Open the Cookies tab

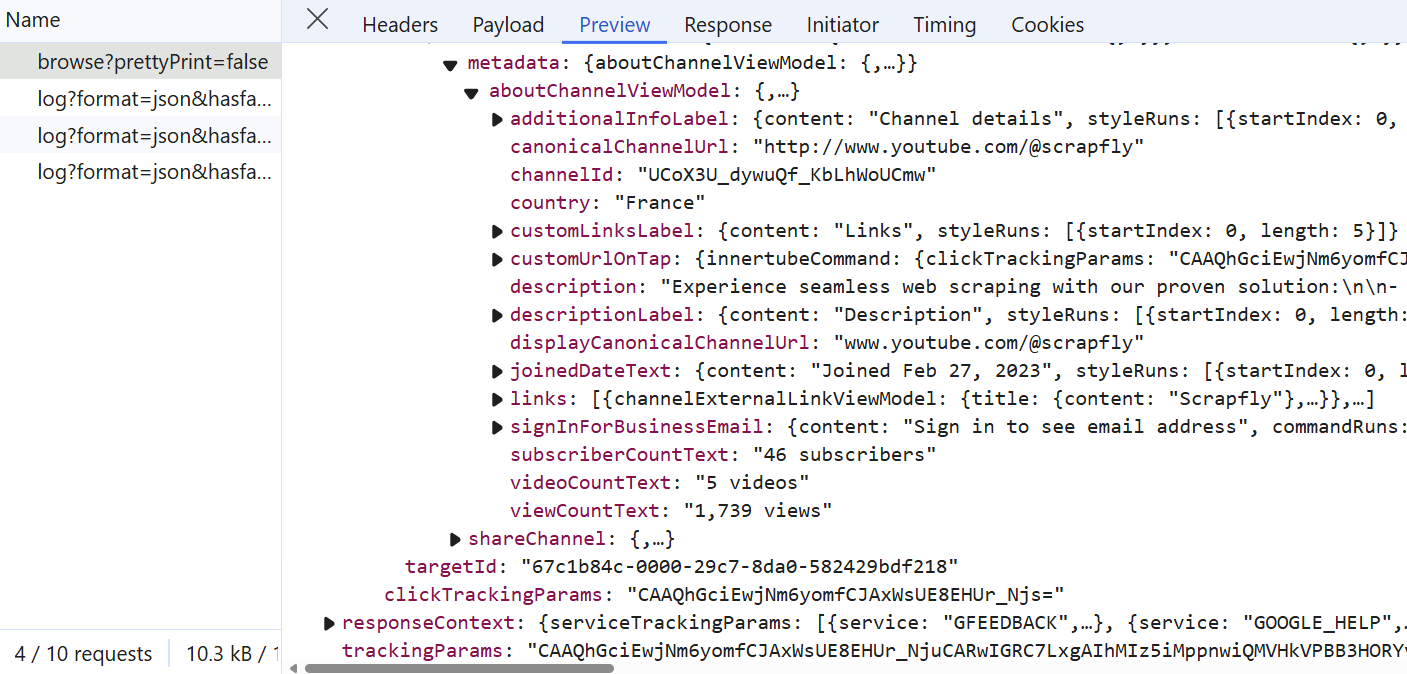1047,25
